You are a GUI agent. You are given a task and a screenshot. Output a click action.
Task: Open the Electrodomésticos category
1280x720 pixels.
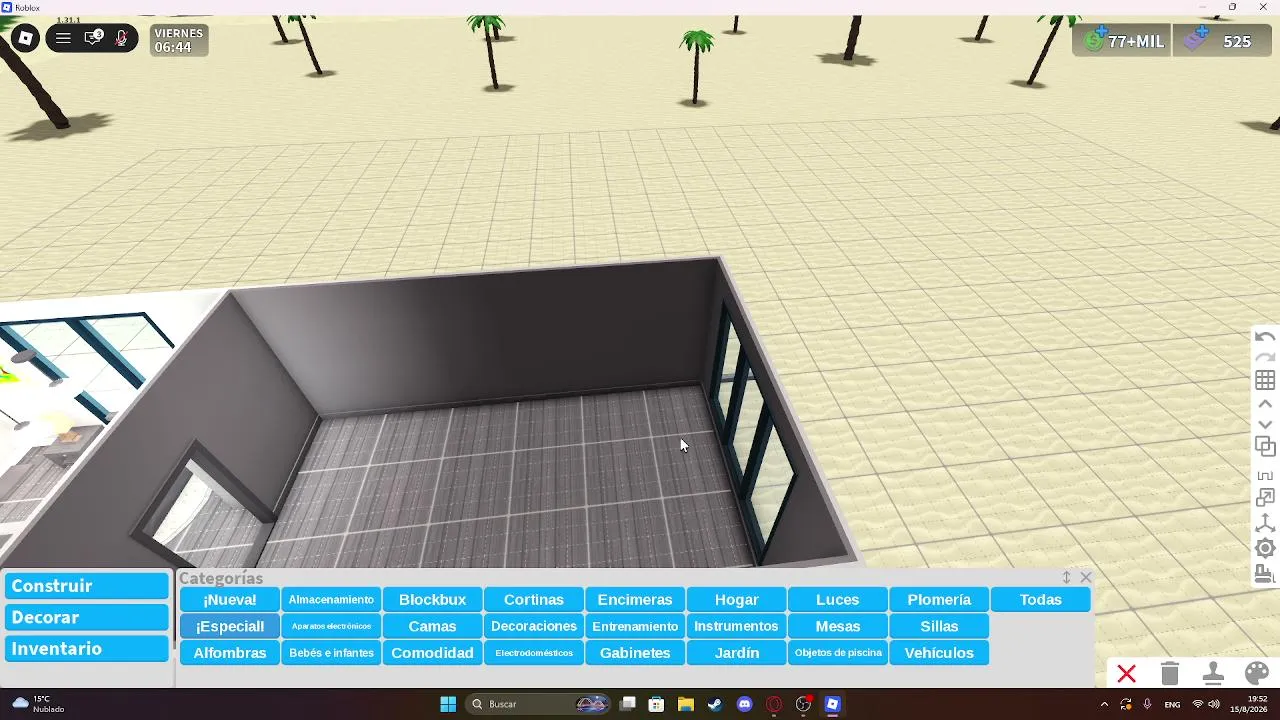(534, 653)
